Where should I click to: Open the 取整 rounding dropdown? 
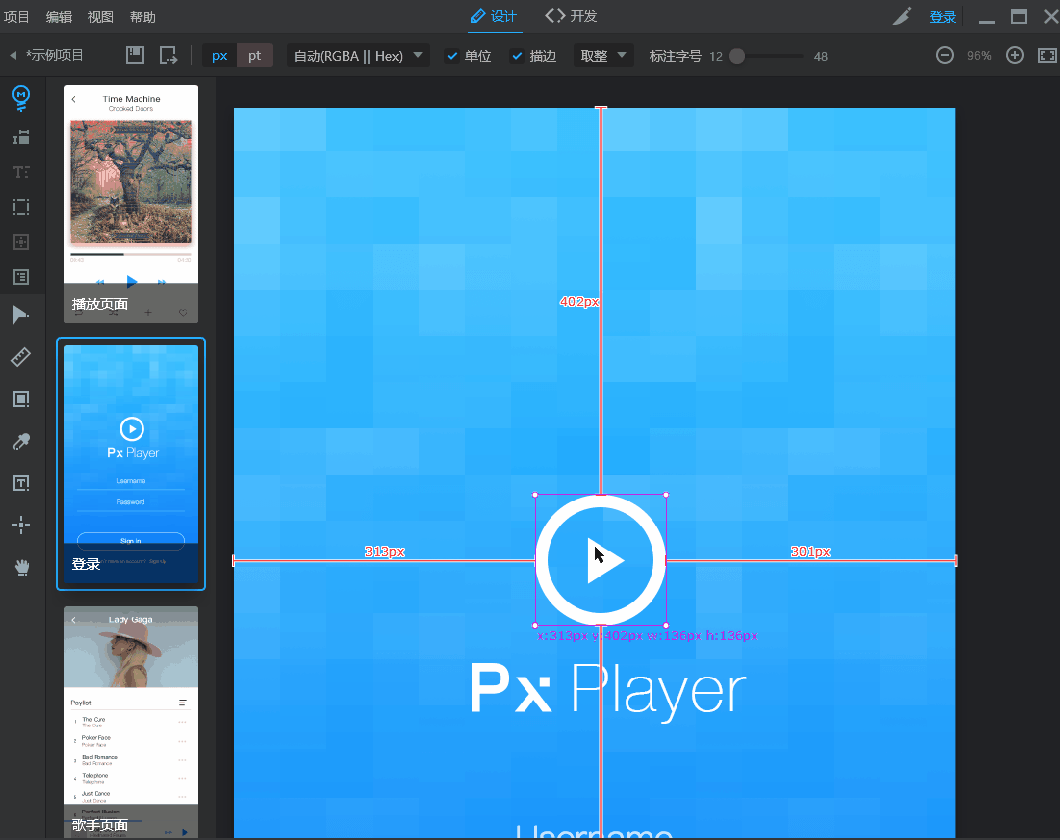click(603, 55)
